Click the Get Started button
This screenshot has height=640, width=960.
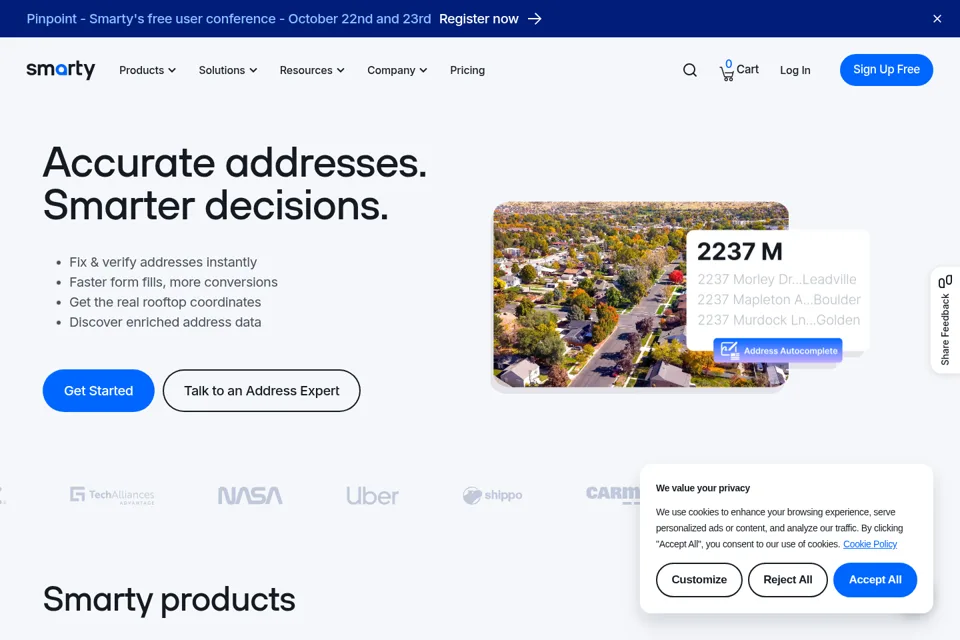tap(99, 391)
